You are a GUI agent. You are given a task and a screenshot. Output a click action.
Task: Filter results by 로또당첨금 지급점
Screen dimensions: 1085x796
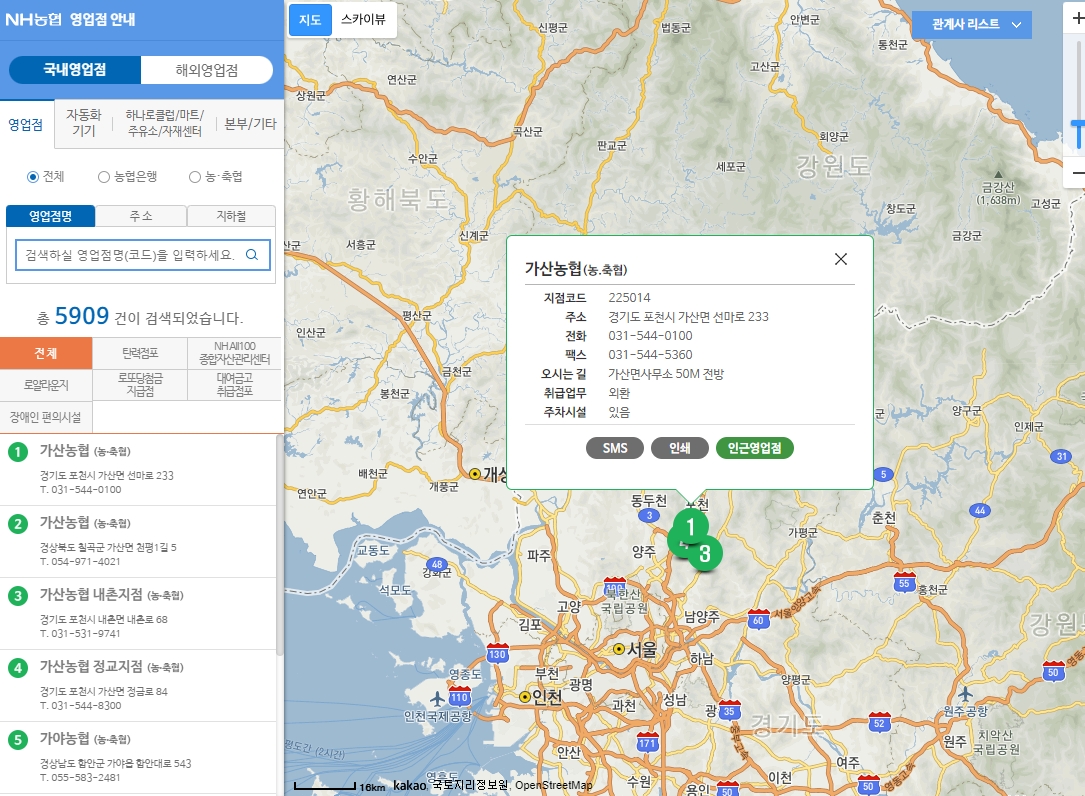pos(140,385)
